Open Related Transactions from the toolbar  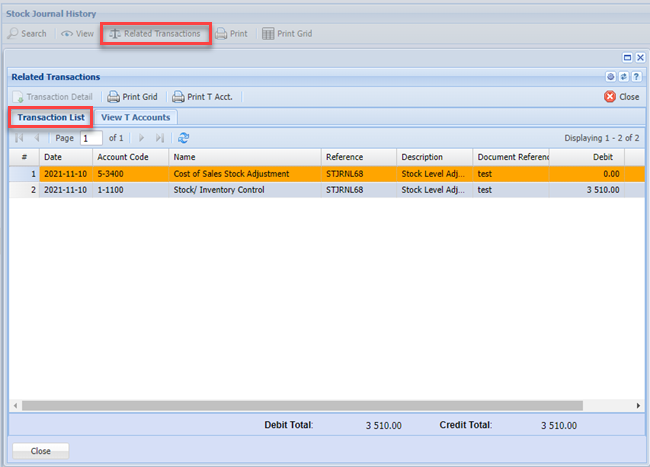154,34
